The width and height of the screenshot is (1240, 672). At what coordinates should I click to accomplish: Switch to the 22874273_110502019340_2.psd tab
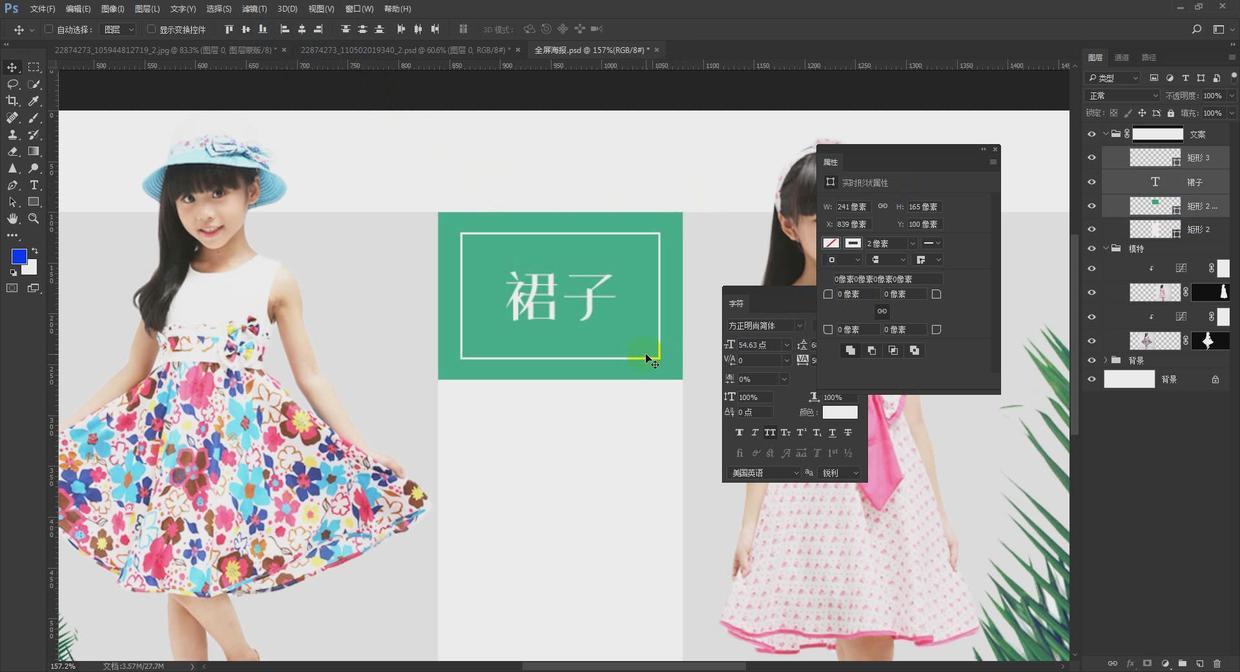coord(401,49)
